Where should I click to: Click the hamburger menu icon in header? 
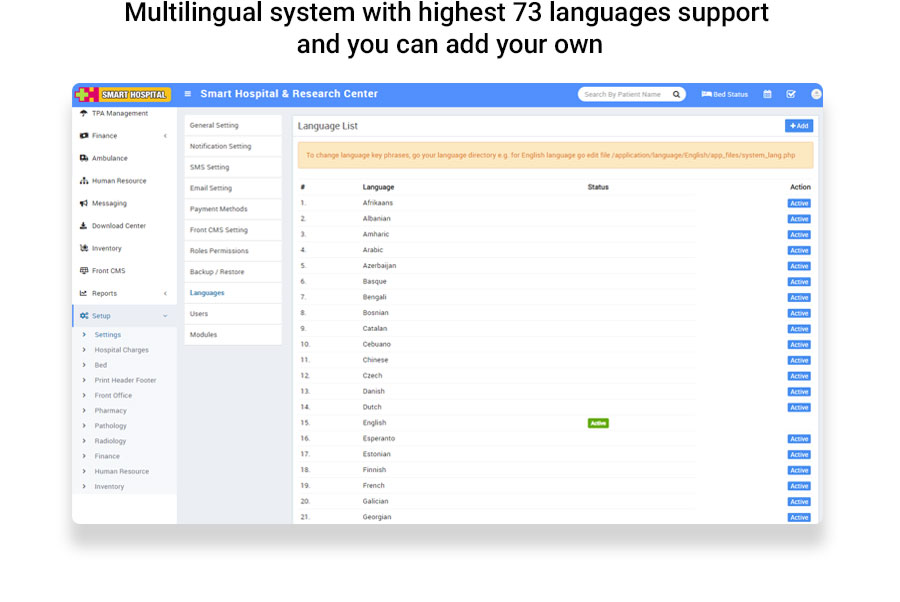pyautogui.click(x=188, y=94)
